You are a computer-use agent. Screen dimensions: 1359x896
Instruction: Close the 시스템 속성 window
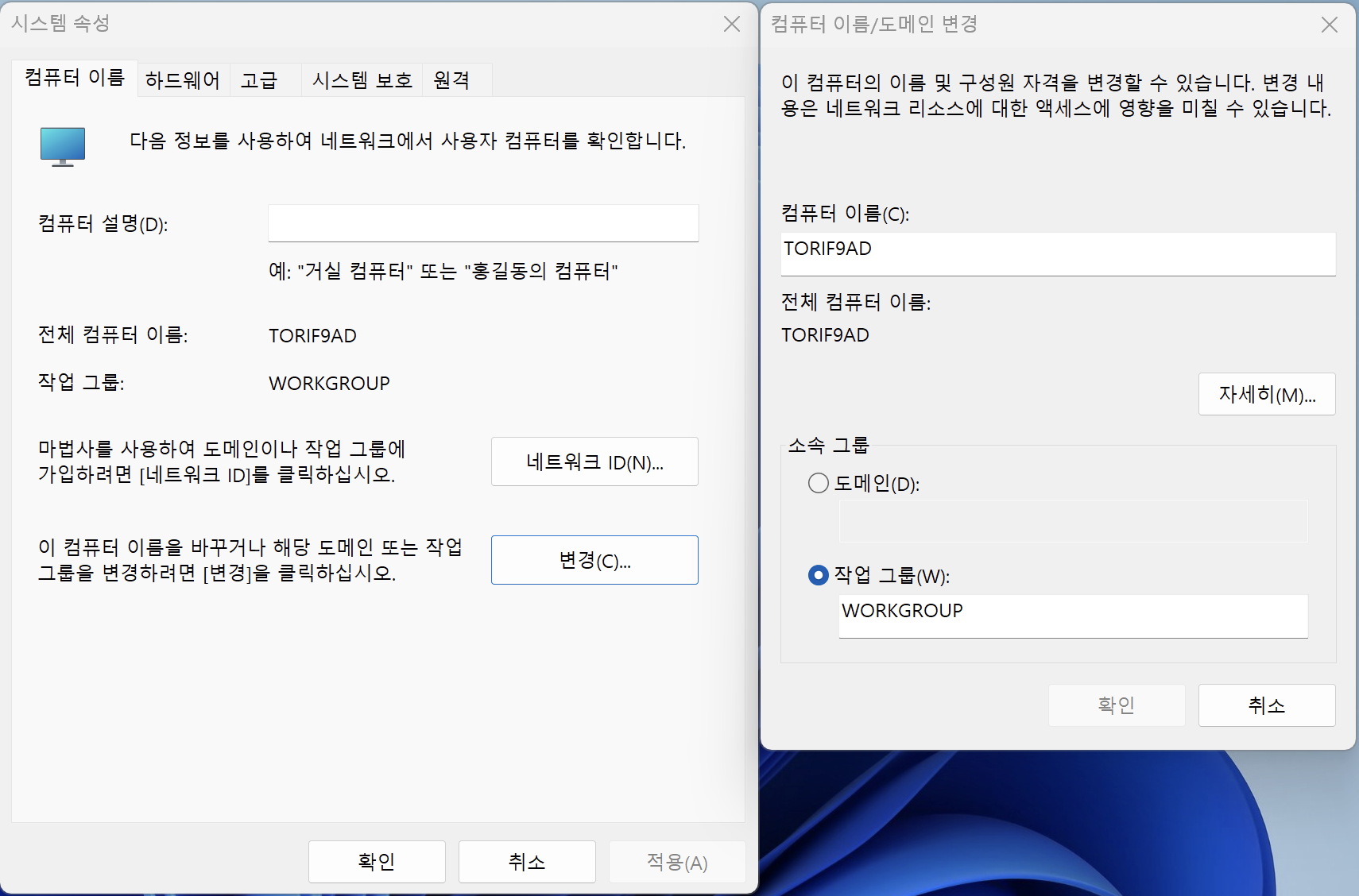[732, 24]
